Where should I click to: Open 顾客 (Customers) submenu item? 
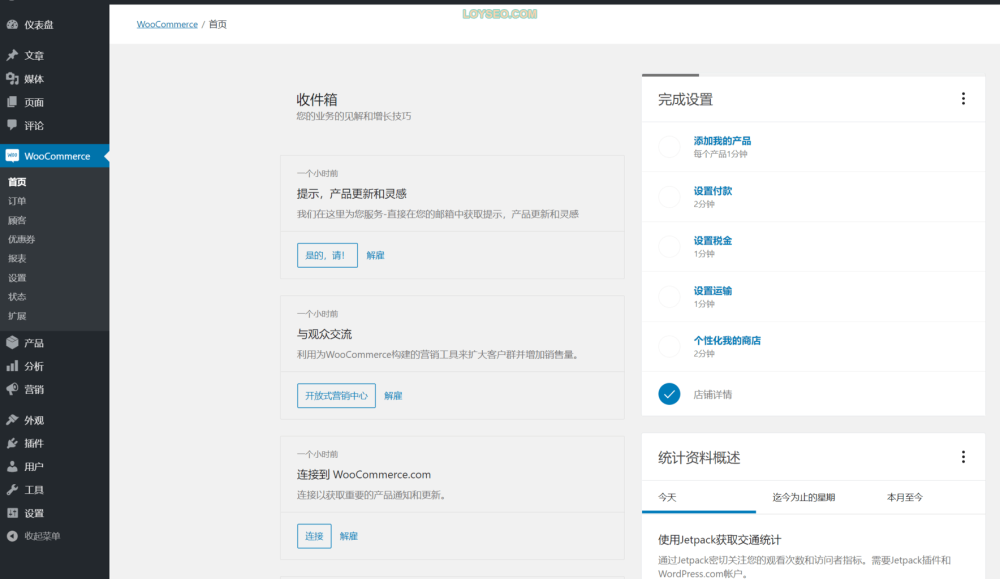click(x=17, y=220)
